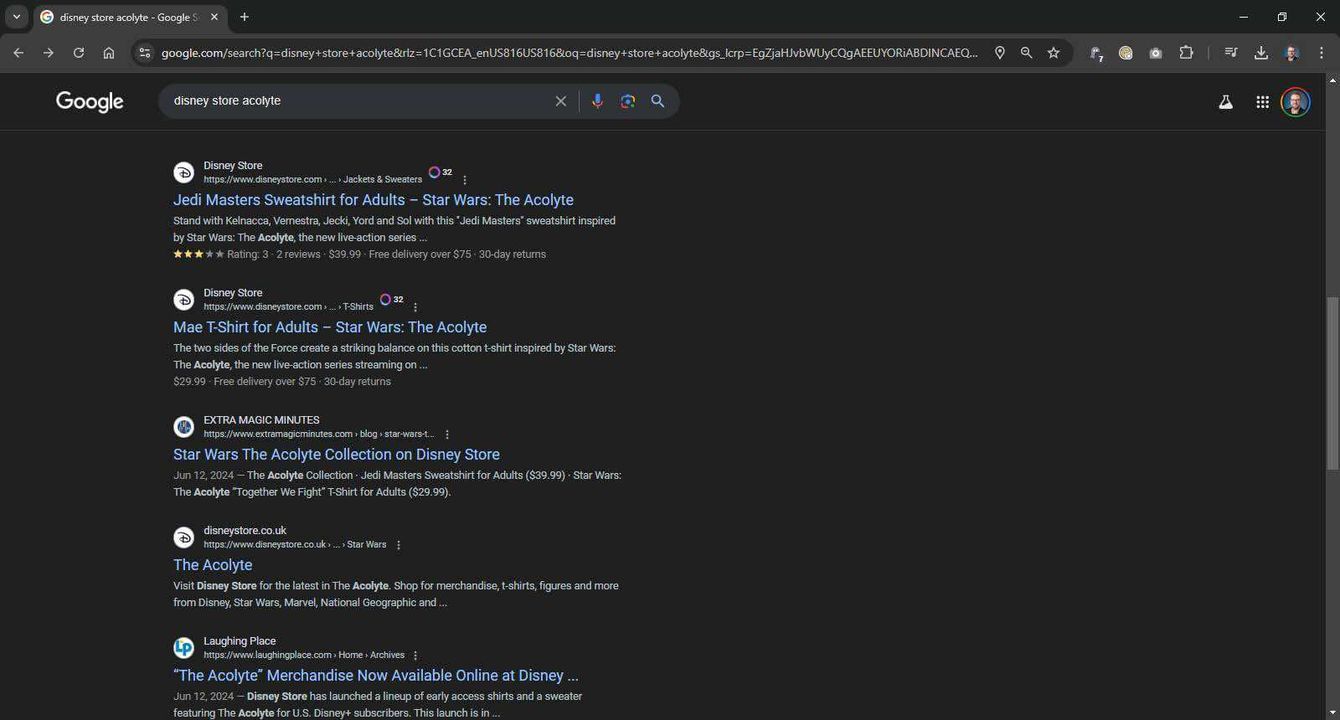Expand options for Laughing Place result
This screenshot has height=720, width=1340.
(x=416, y=656)
